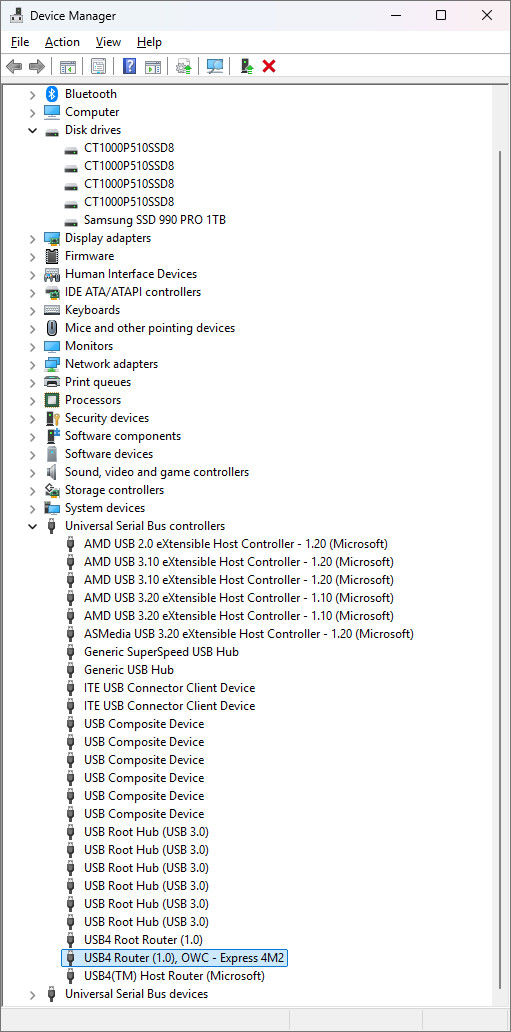Click the Back arrow toolbar icon
This screenshot has width=511, height=1032.
[14, 66]
